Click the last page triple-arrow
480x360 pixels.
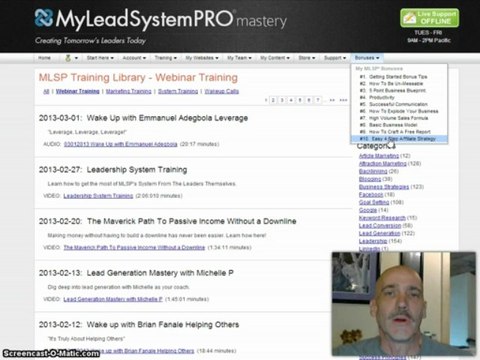(343, 100)
